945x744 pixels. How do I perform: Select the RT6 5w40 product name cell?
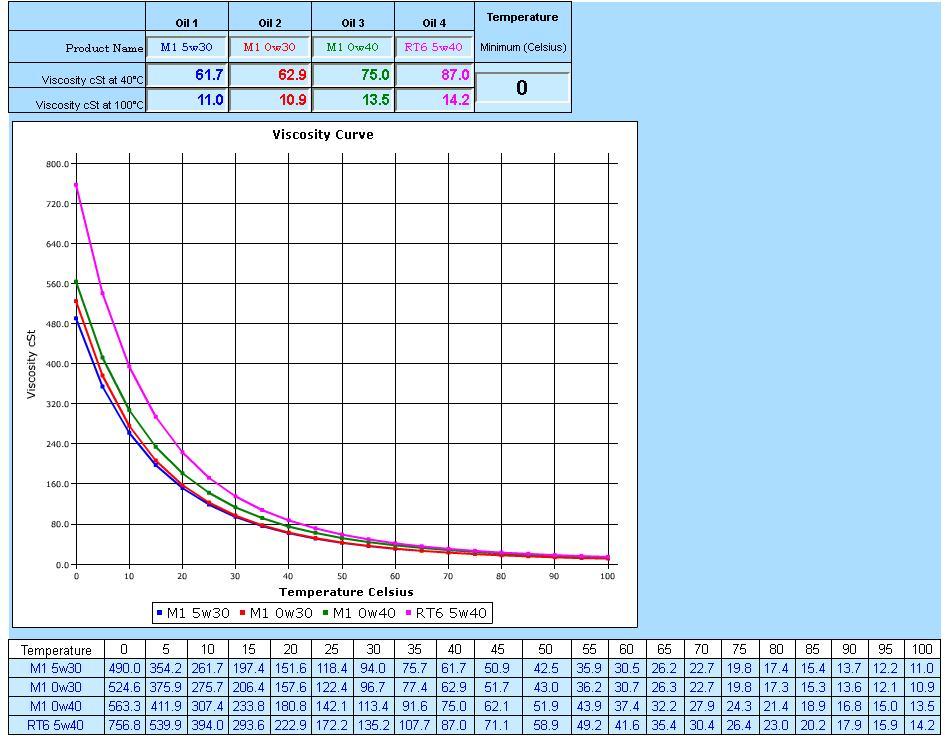434,46
